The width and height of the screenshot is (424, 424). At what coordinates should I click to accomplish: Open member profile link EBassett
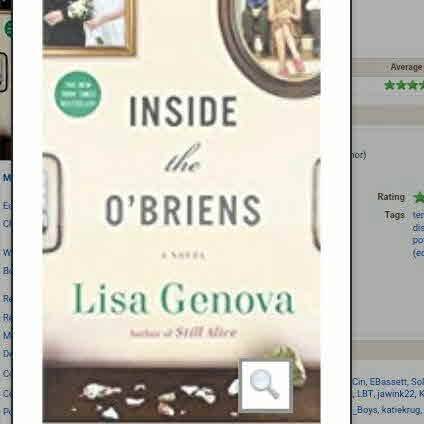[x=388, y=382]
